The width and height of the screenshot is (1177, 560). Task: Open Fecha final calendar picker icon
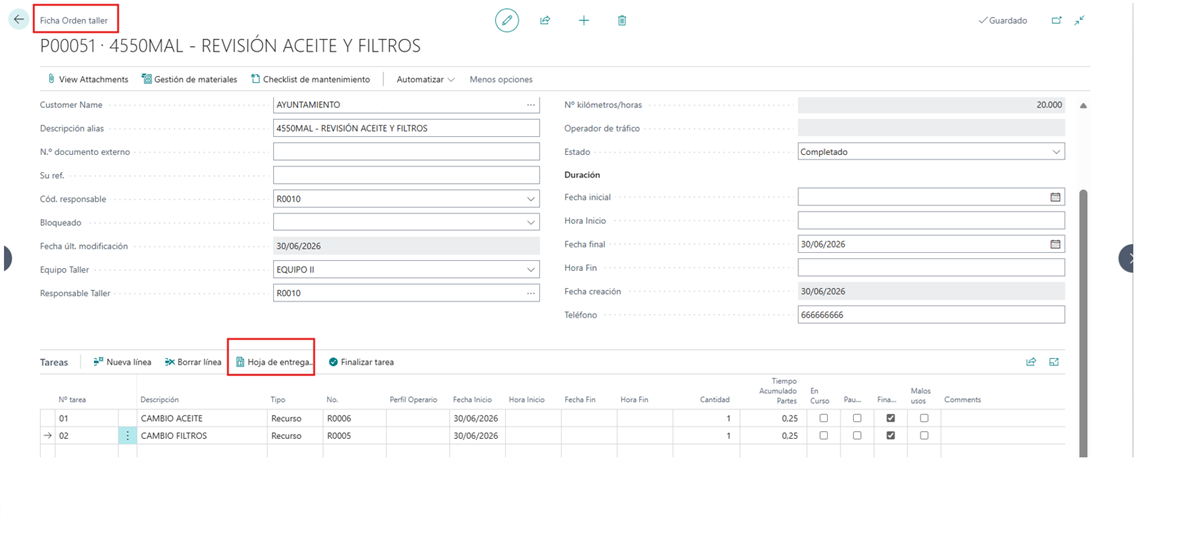1055,244
